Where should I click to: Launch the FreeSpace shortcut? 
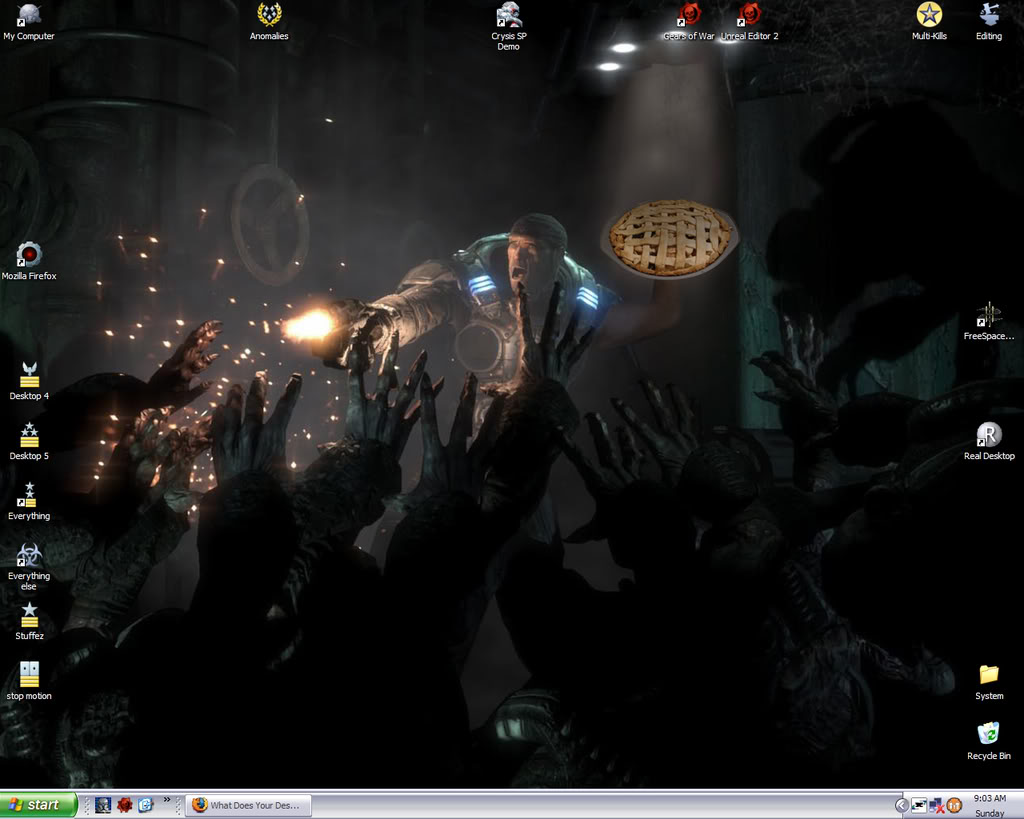(989, 321)
